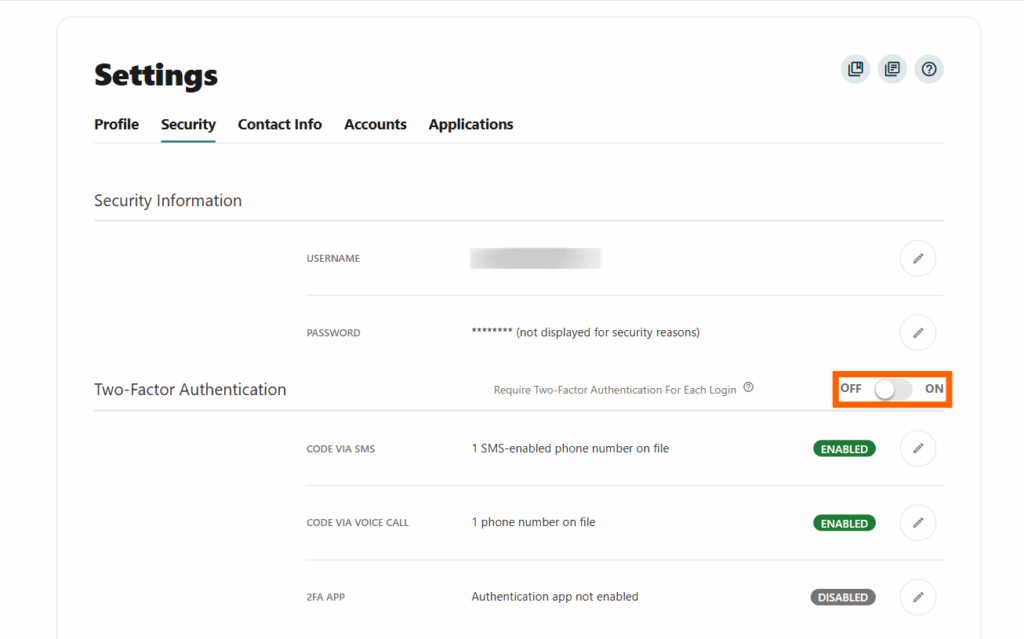Switch to the Profile tab

click(116, 124)
